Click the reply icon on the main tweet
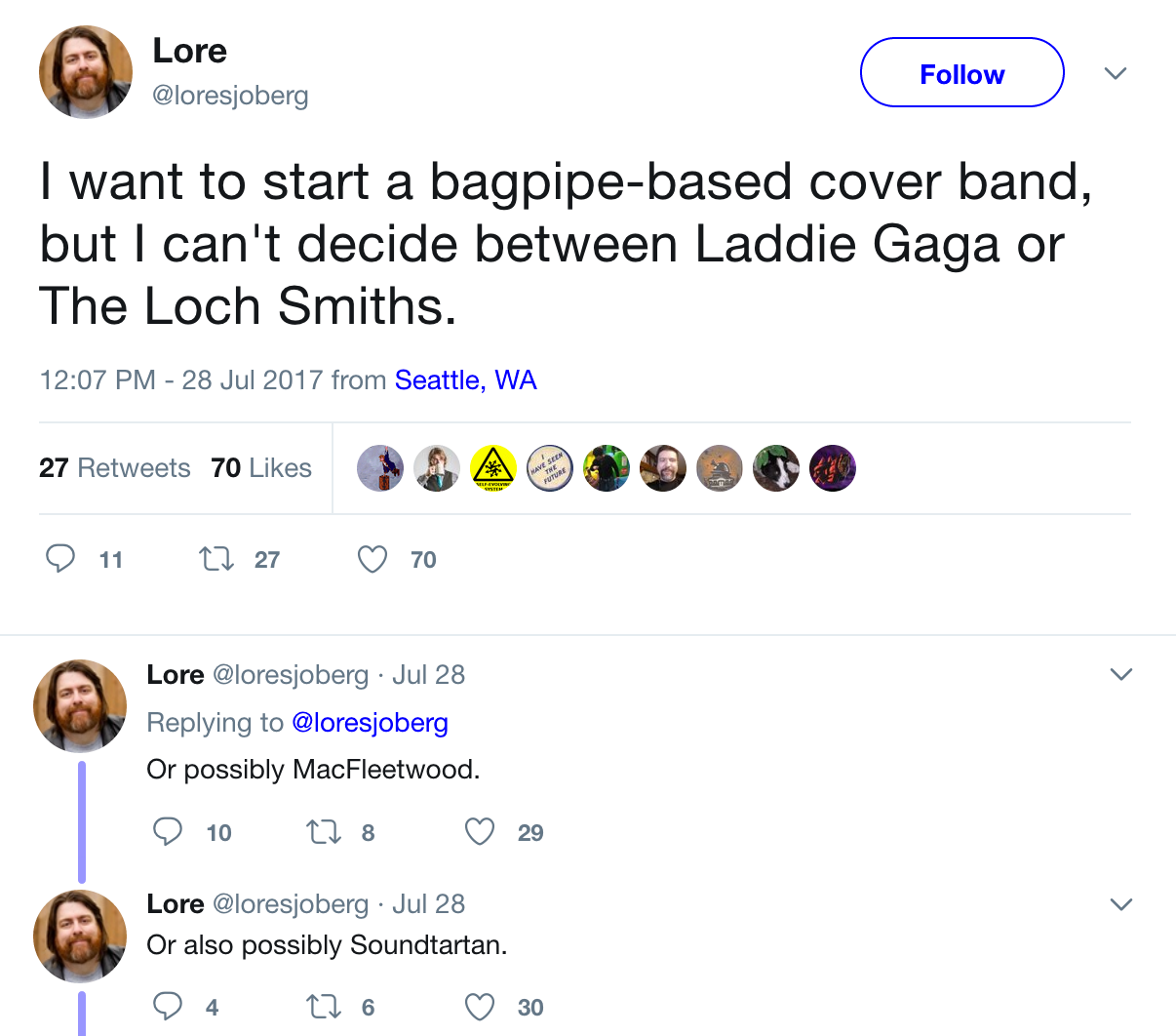 [60, 558]
